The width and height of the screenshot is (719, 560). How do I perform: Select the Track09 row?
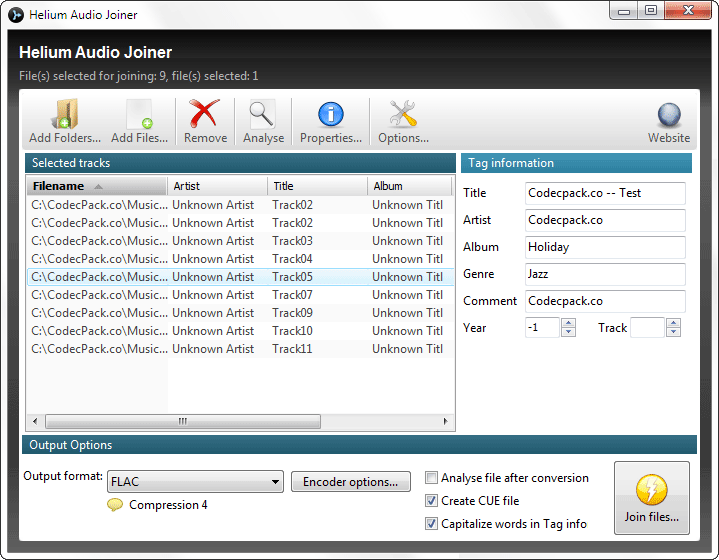click(241, 313)
